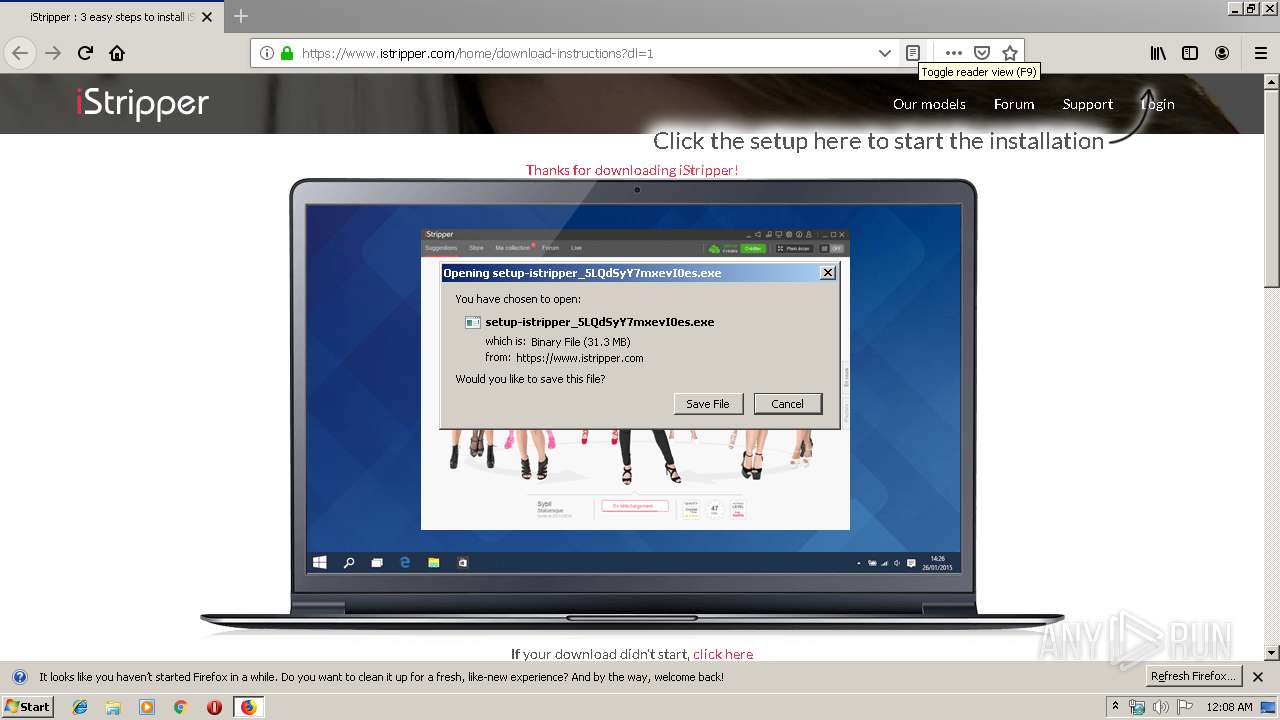The image size is (1280, 720).
Task: Toggle reader view icon
Action: click(x=912, y=53)
